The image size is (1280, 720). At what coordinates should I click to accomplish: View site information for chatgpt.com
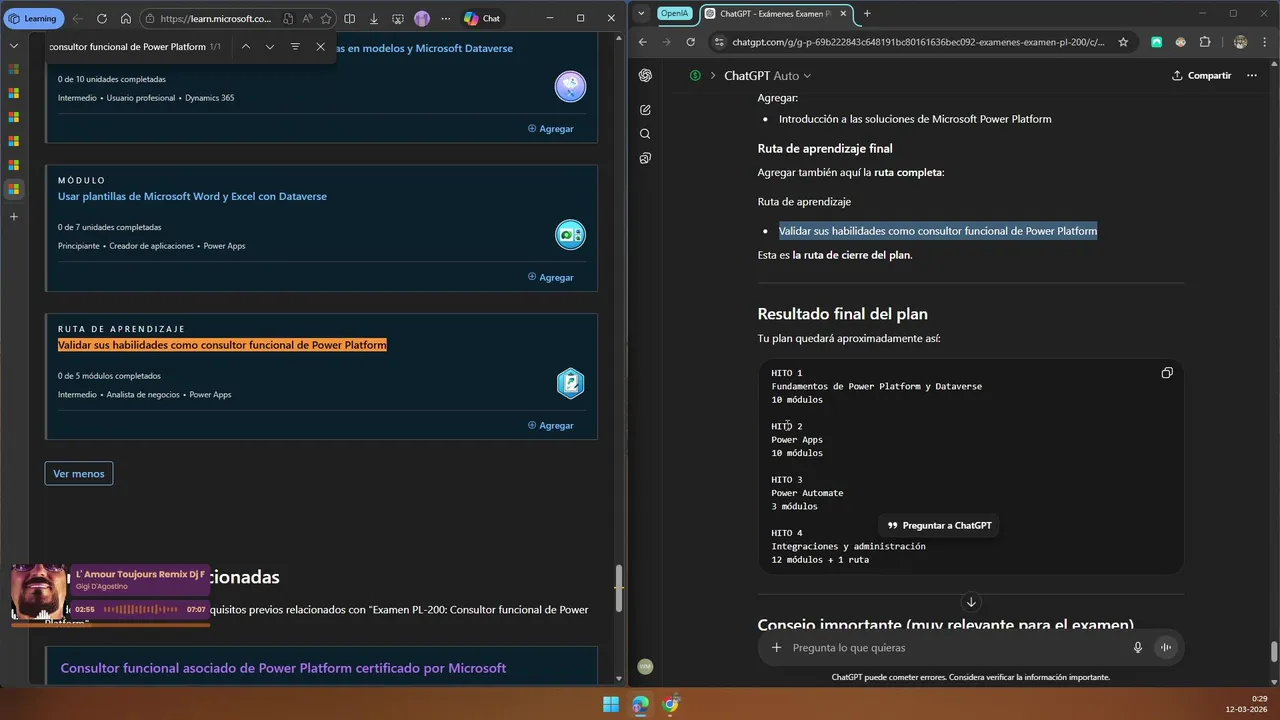[719, 42]
